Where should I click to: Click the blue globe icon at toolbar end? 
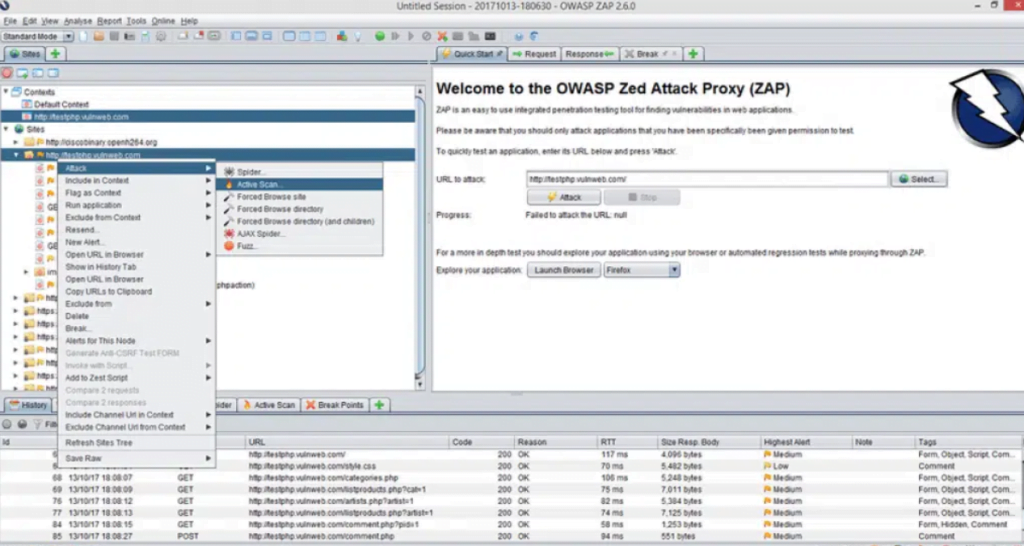point(519,37)
